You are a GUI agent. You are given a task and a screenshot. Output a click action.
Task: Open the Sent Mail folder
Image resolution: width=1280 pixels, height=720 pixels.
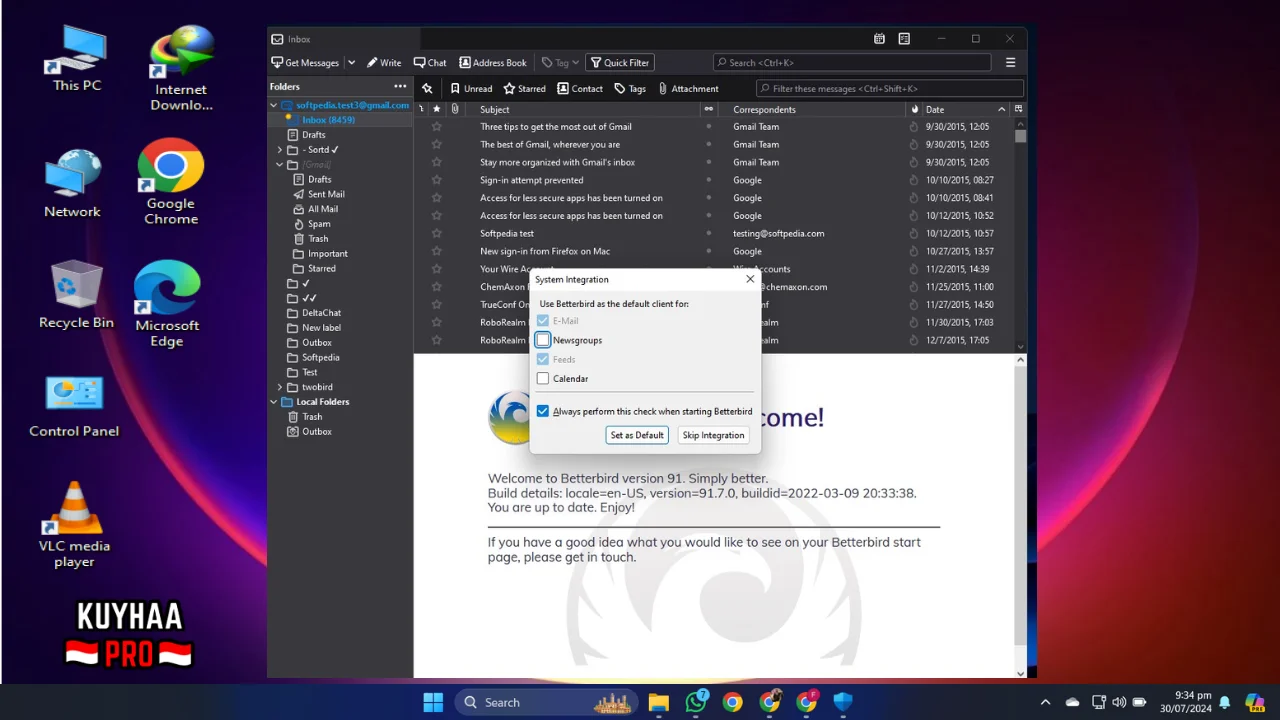click(326, 194)
